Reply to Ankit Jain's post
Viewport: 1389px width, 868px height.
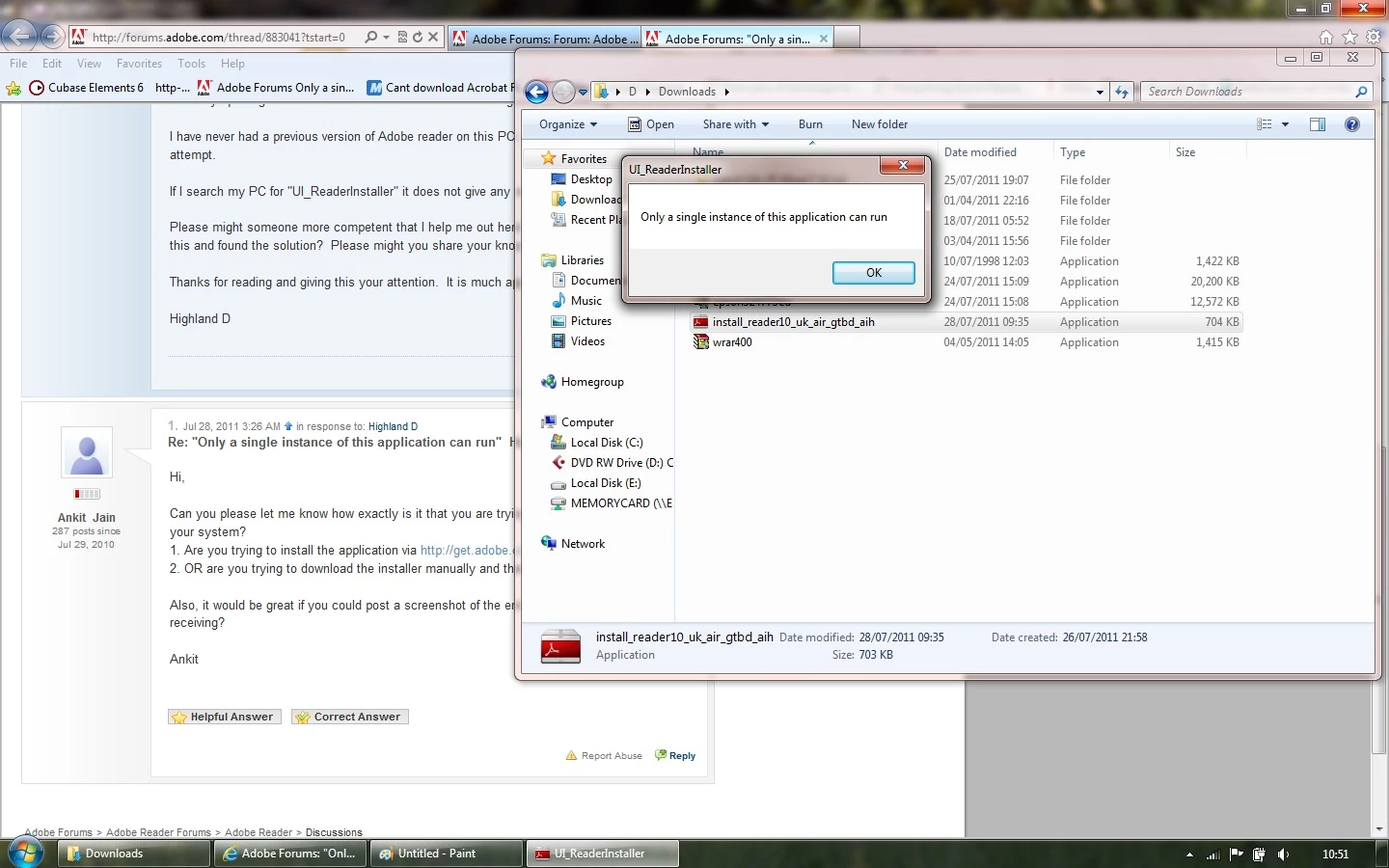(675, 756)
